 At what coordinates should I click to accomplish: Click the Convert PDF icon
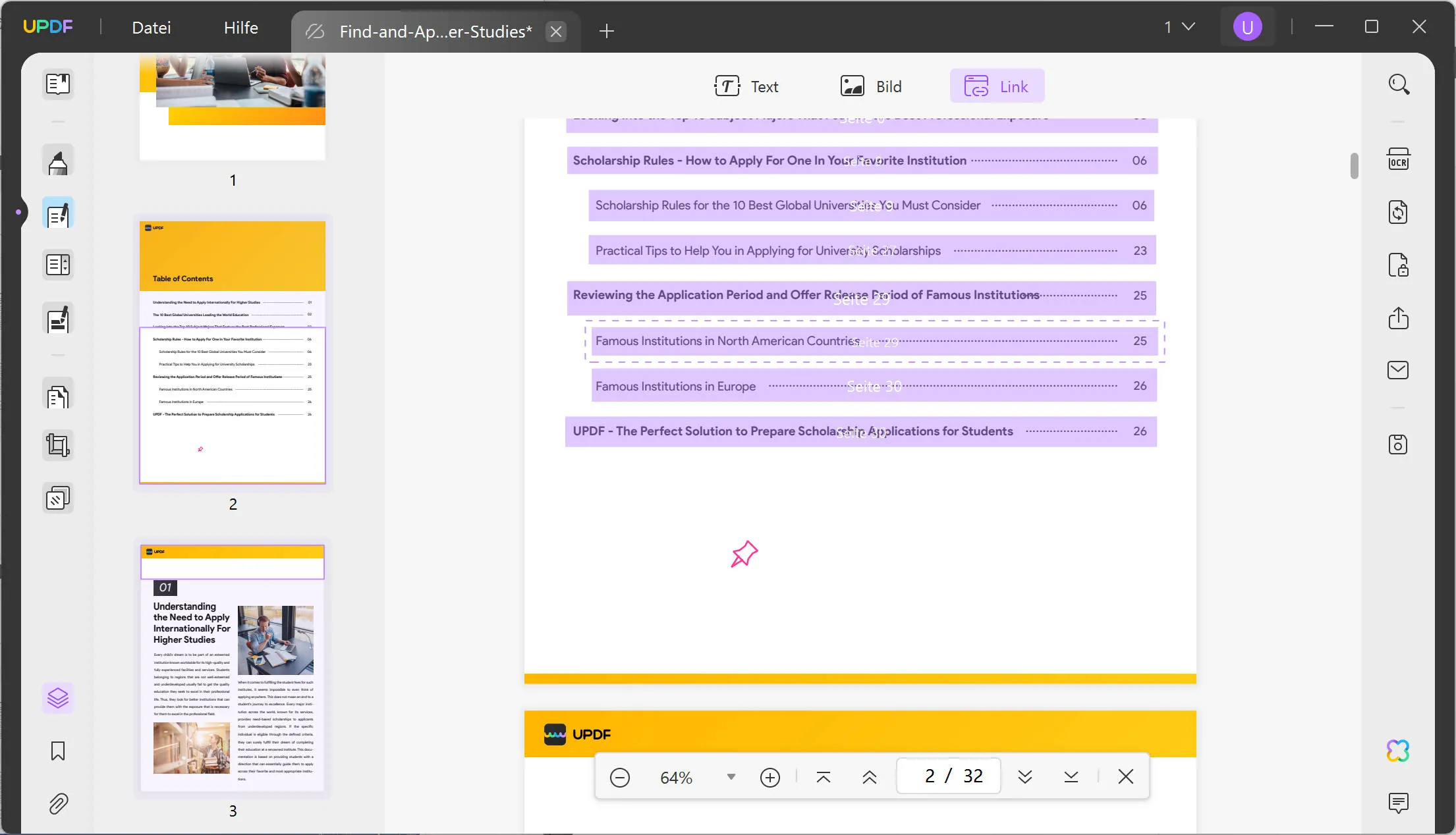tap(1398, 213)
